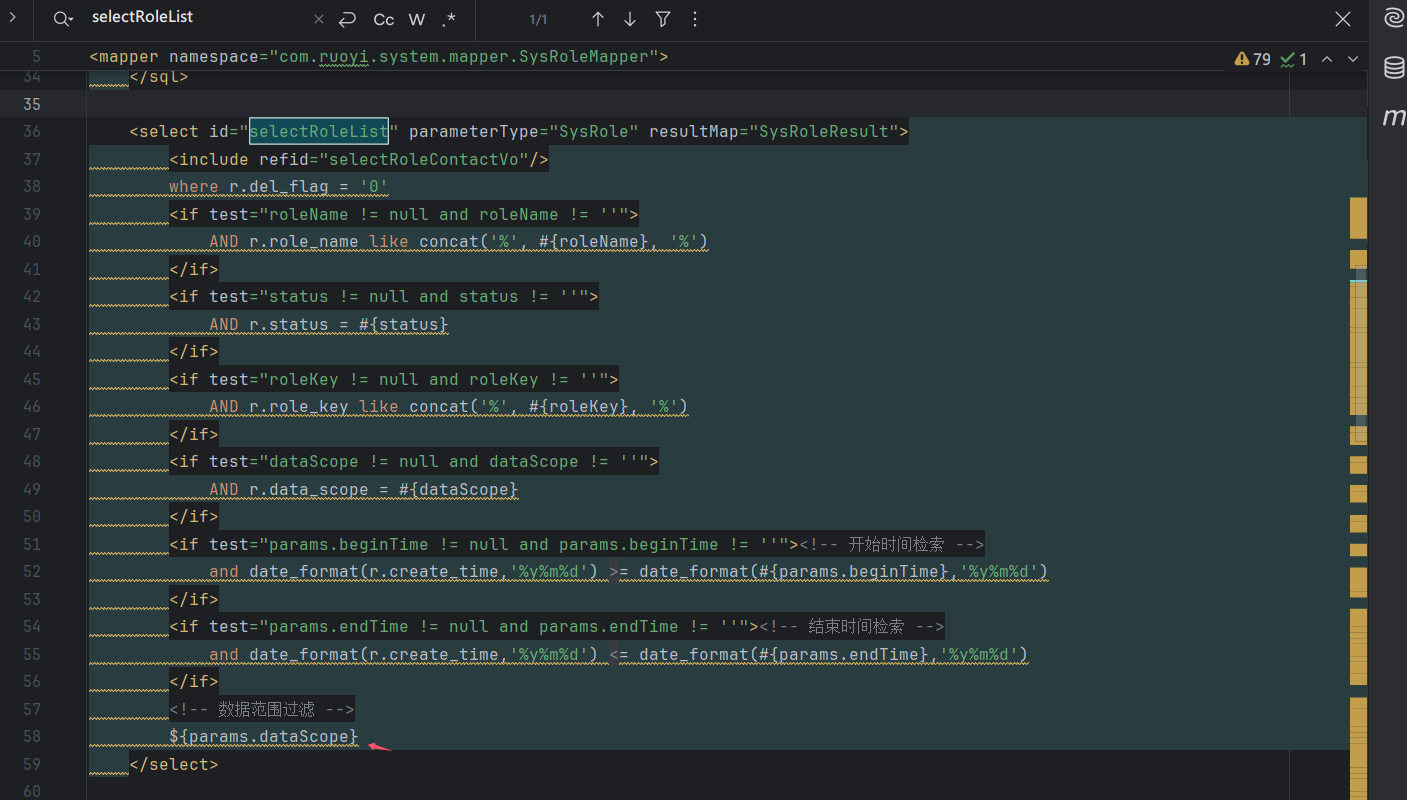The image size is (1407, 800).
Task: Open search history magnifier dropdown
Action: [63, 19]
